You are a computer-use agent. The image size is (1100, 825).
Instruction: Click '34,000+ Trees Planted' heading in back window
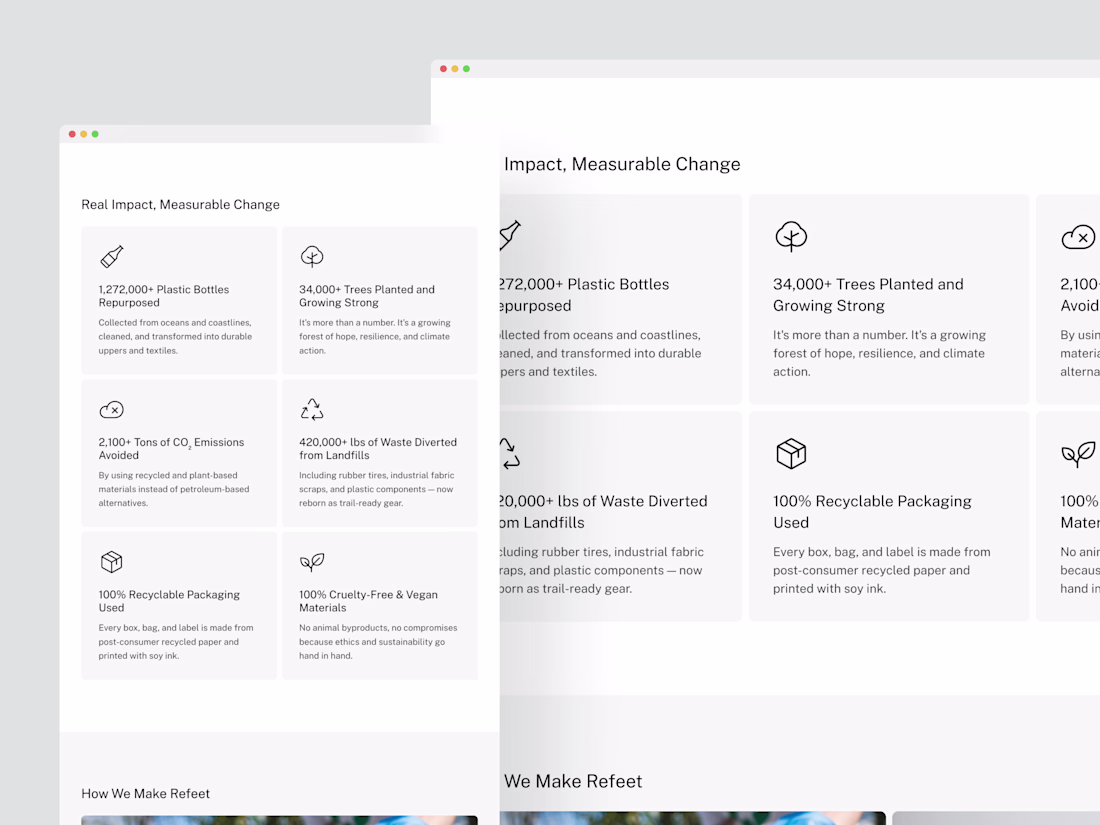[868, 295]
